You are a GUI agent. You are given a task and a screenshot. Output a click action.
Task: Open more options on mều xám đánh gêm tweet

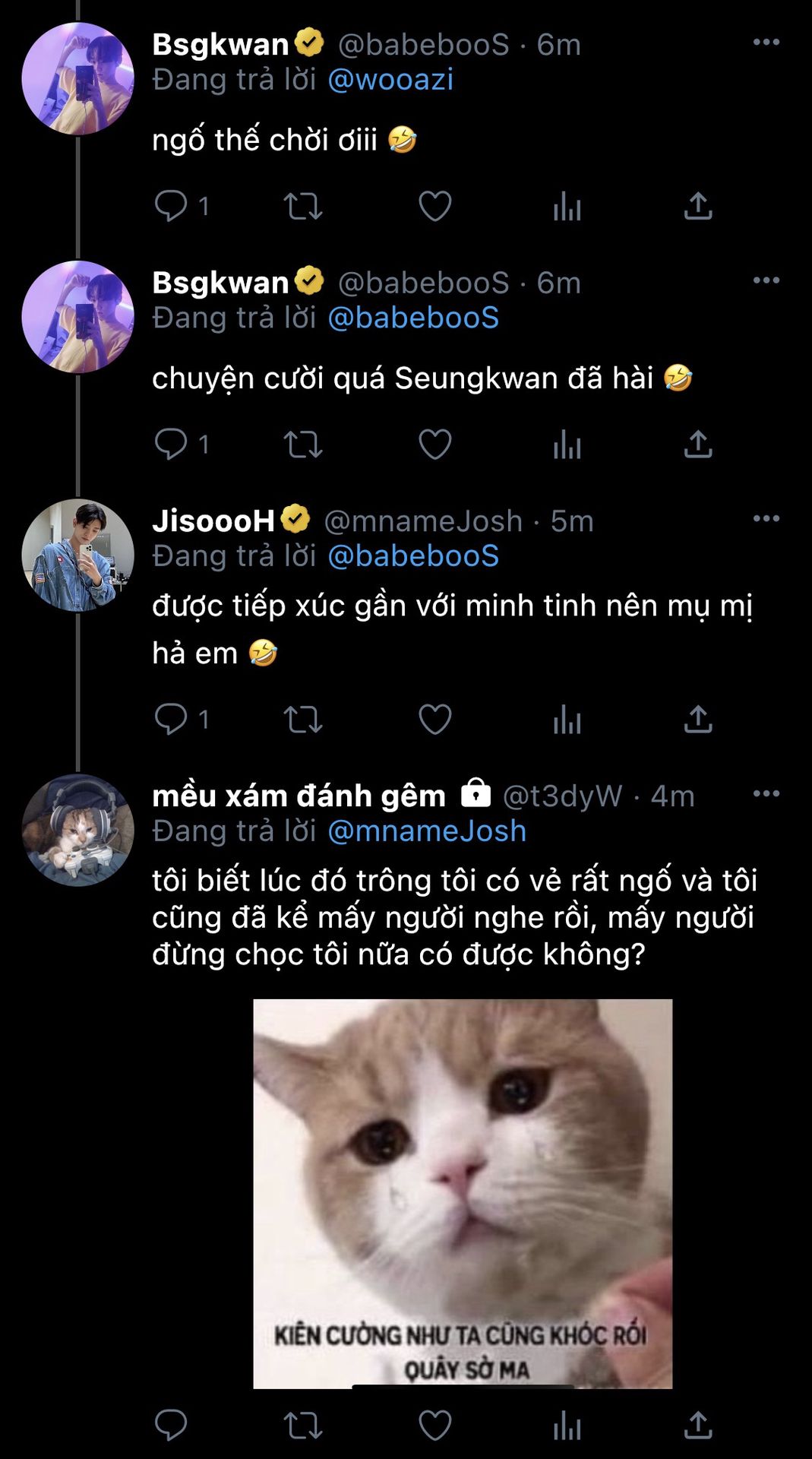(766, 794)
